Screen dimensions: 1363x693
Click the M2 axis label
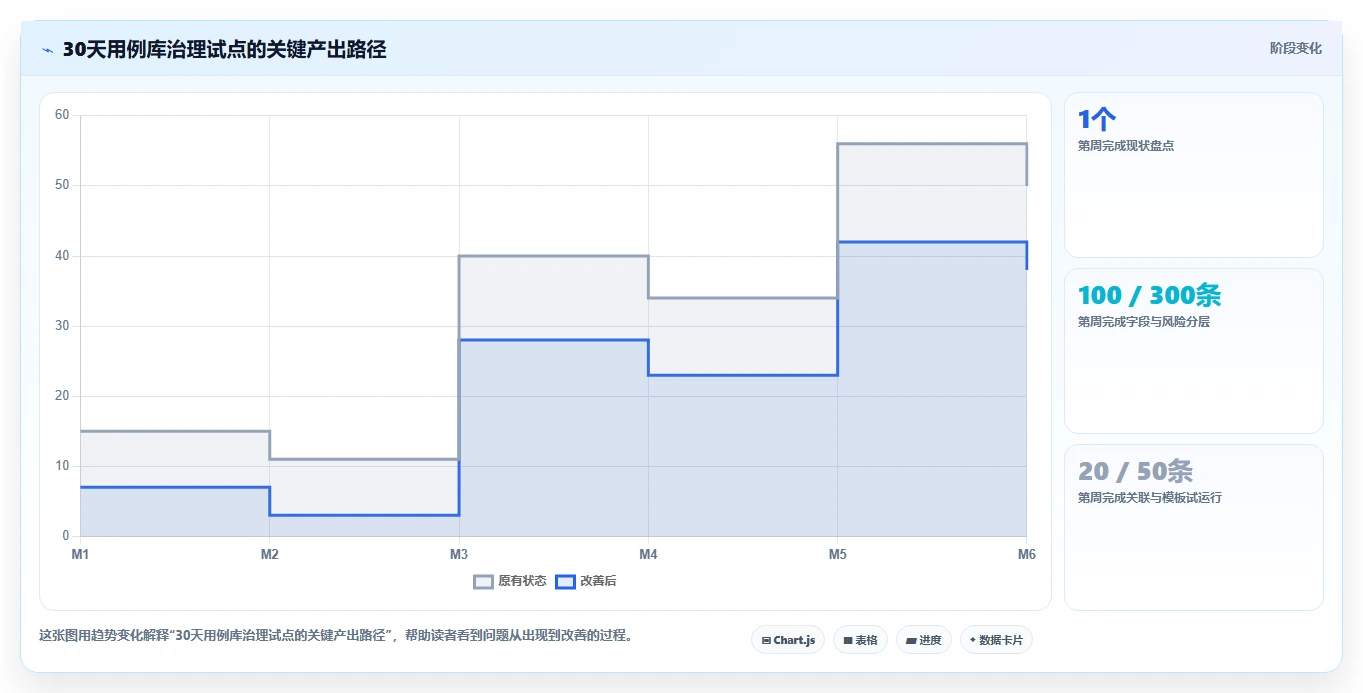269,553
